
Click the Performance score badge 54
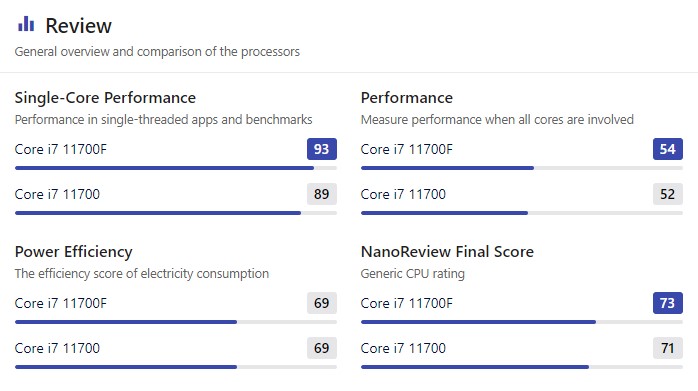click(667, 149)
